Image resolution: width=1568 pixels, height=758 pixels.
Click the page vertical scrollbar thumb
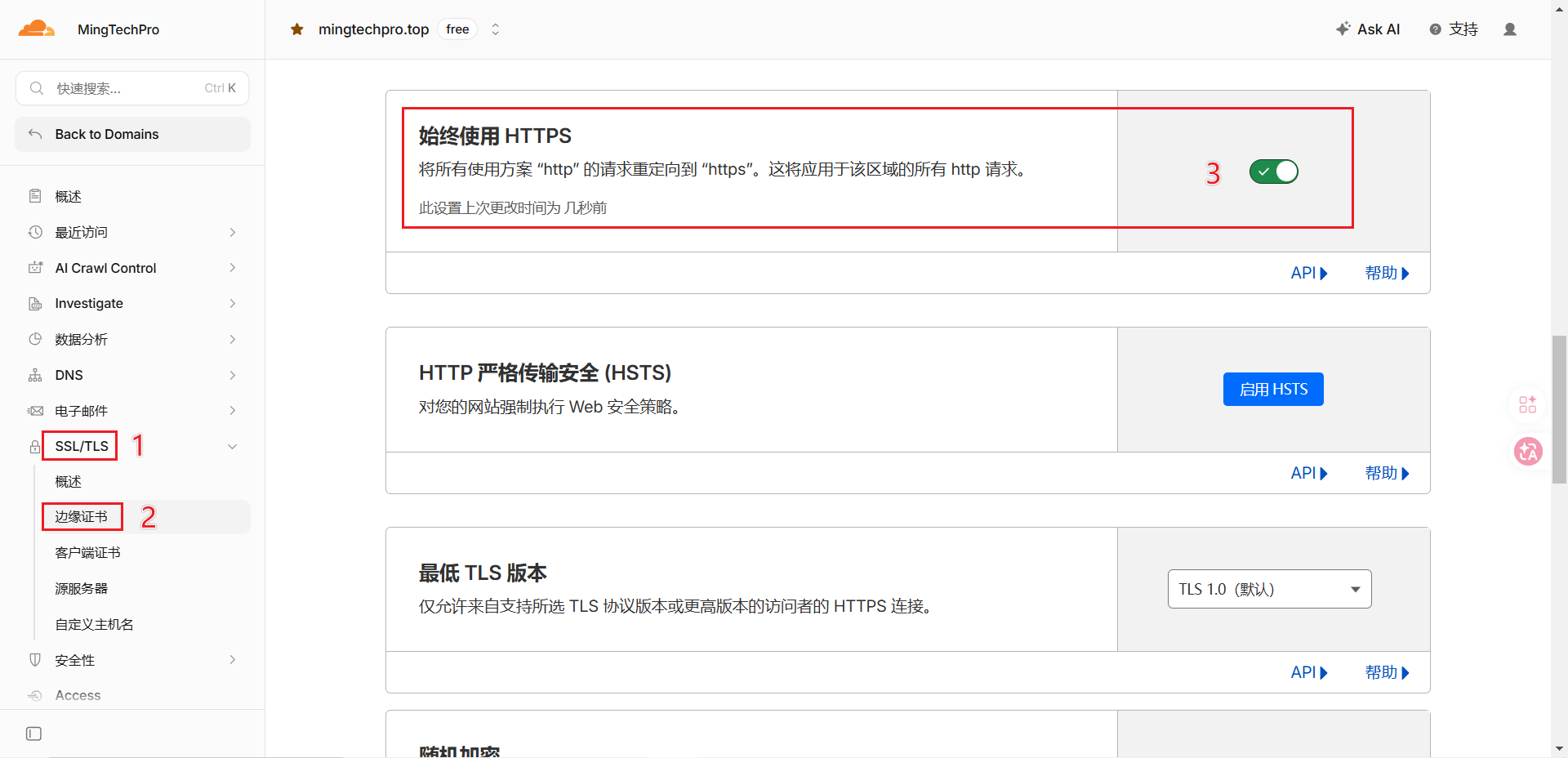[1559, 408]
